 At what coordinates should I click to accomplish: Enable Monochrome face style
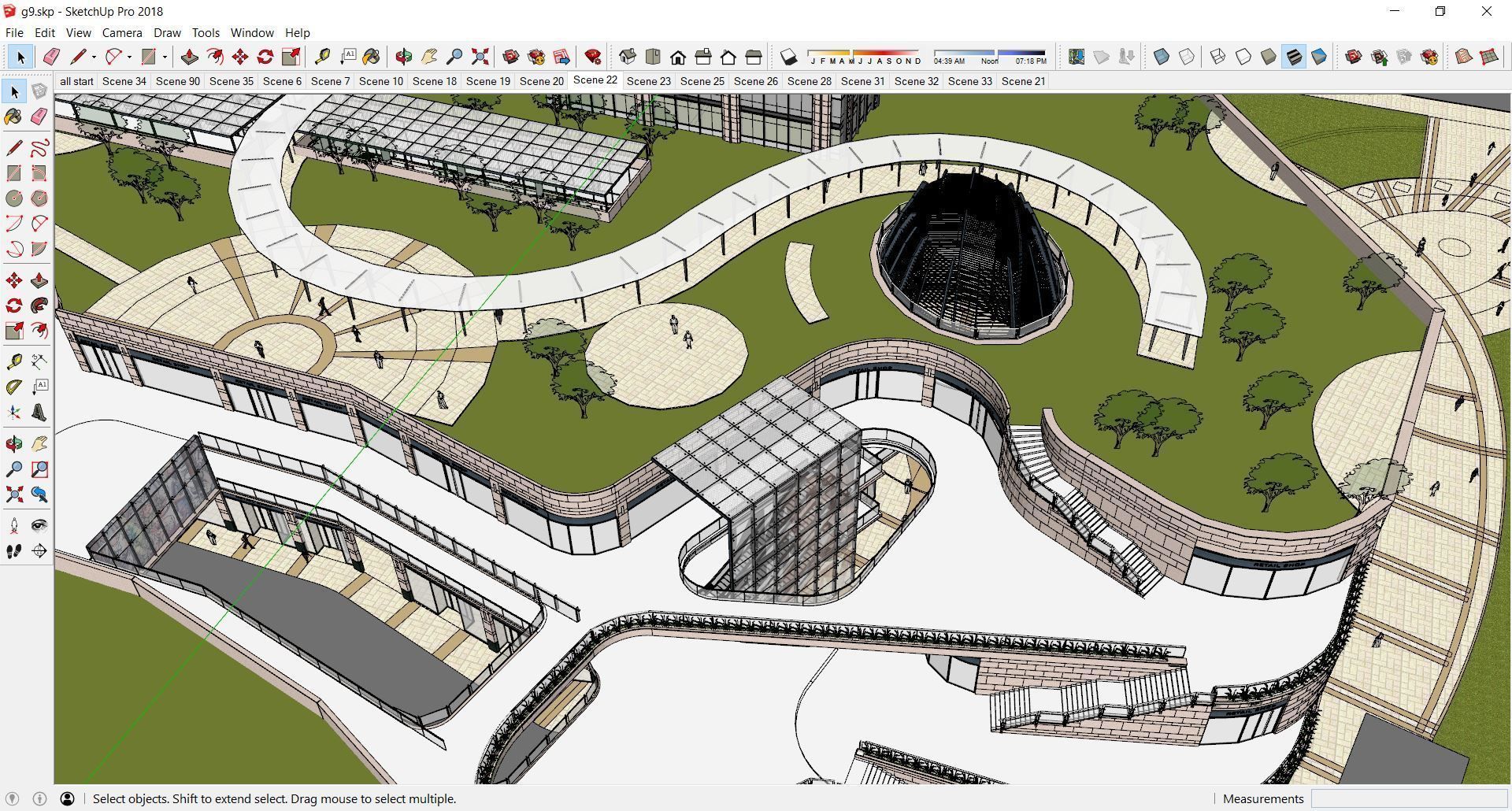pos(1319,57)
